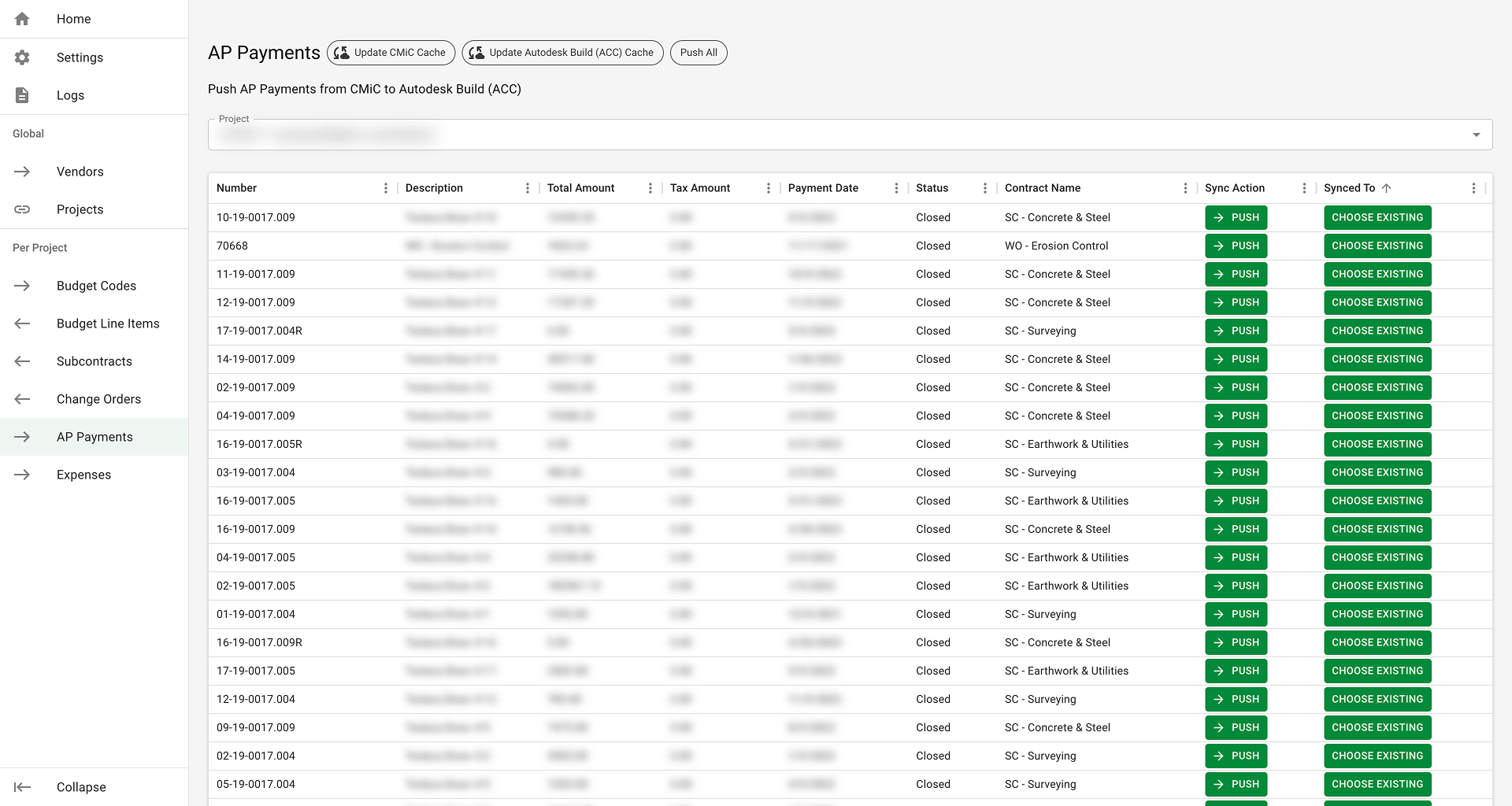This screenshot has width=1512, height=806.
Task: Open the Total Amount column menu
Action: point(650,188)
